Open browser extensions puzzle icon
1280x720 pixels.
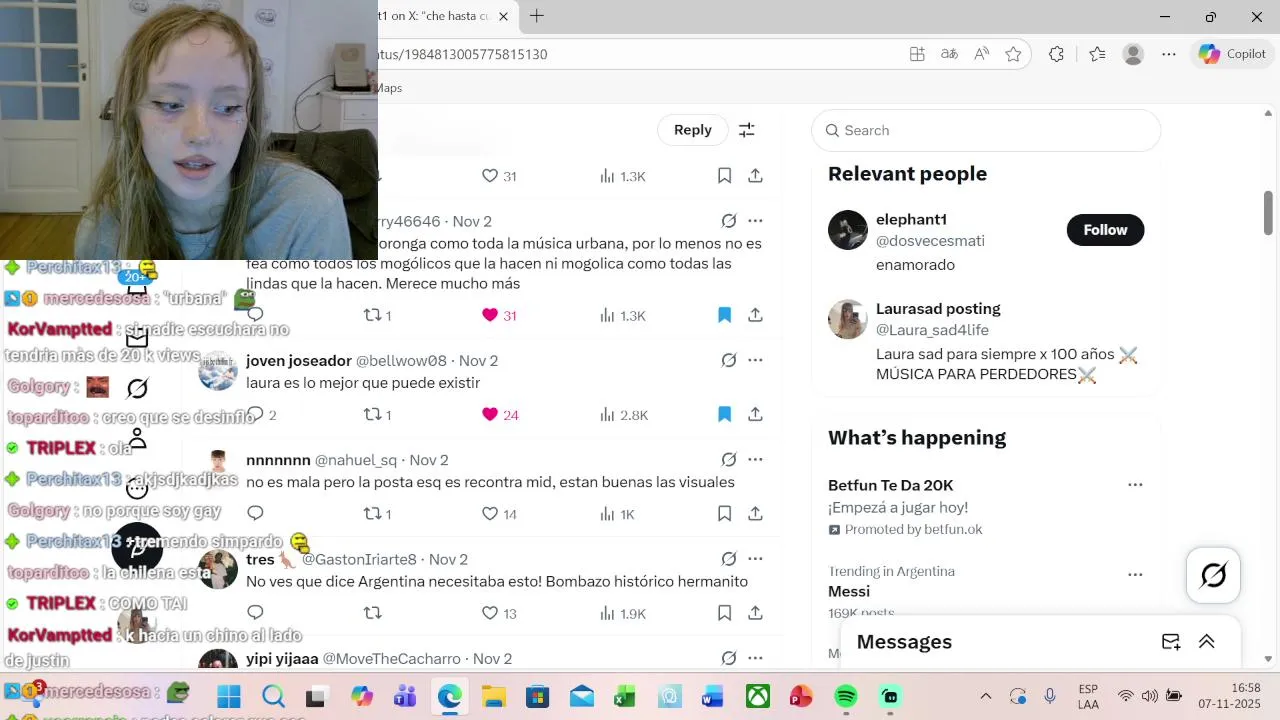click(x=1056, y=54)
